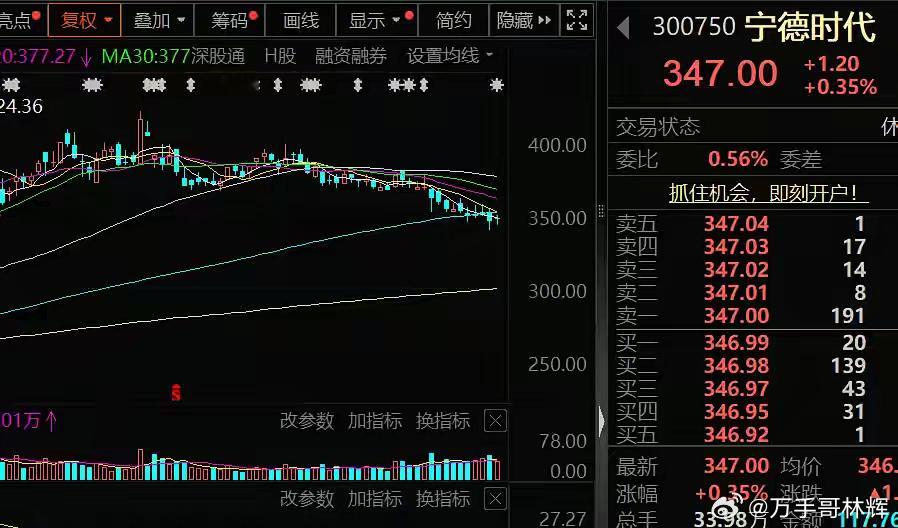Toggle fullscreen chart expand icon
The width and height of the screenshot is (898, 528).
coord(577,21)
